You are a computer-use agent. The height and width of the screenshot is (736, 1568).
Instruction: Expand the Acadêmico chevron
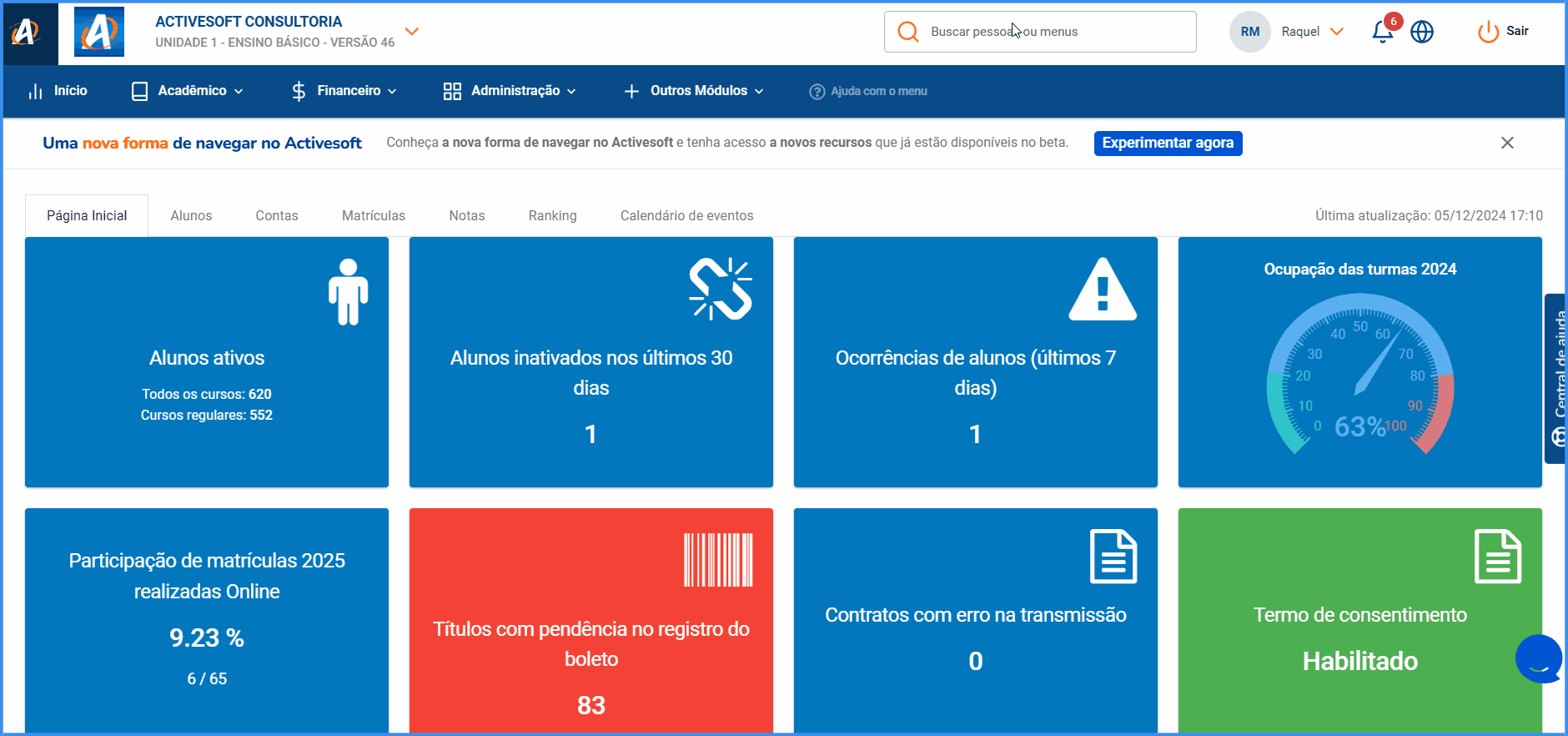pyautogui.click(x=239, y=91)
